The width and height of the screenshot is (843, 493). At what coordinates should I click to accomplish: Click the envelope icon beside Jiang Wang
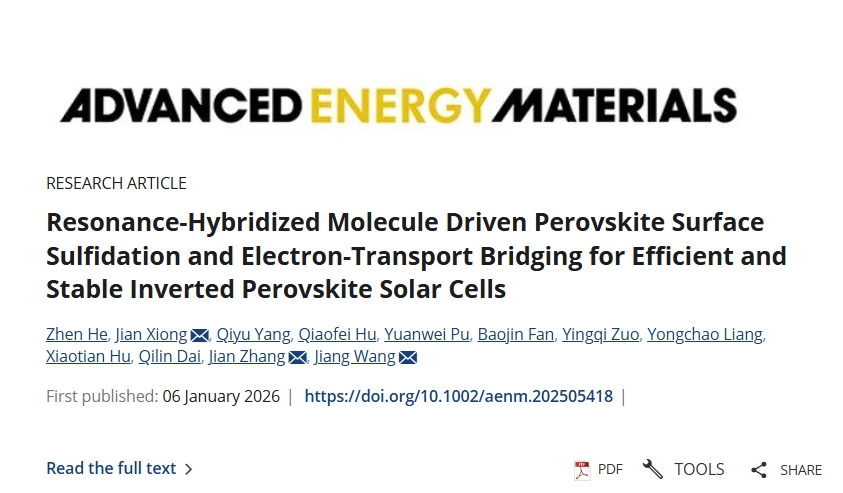(407, 358)
